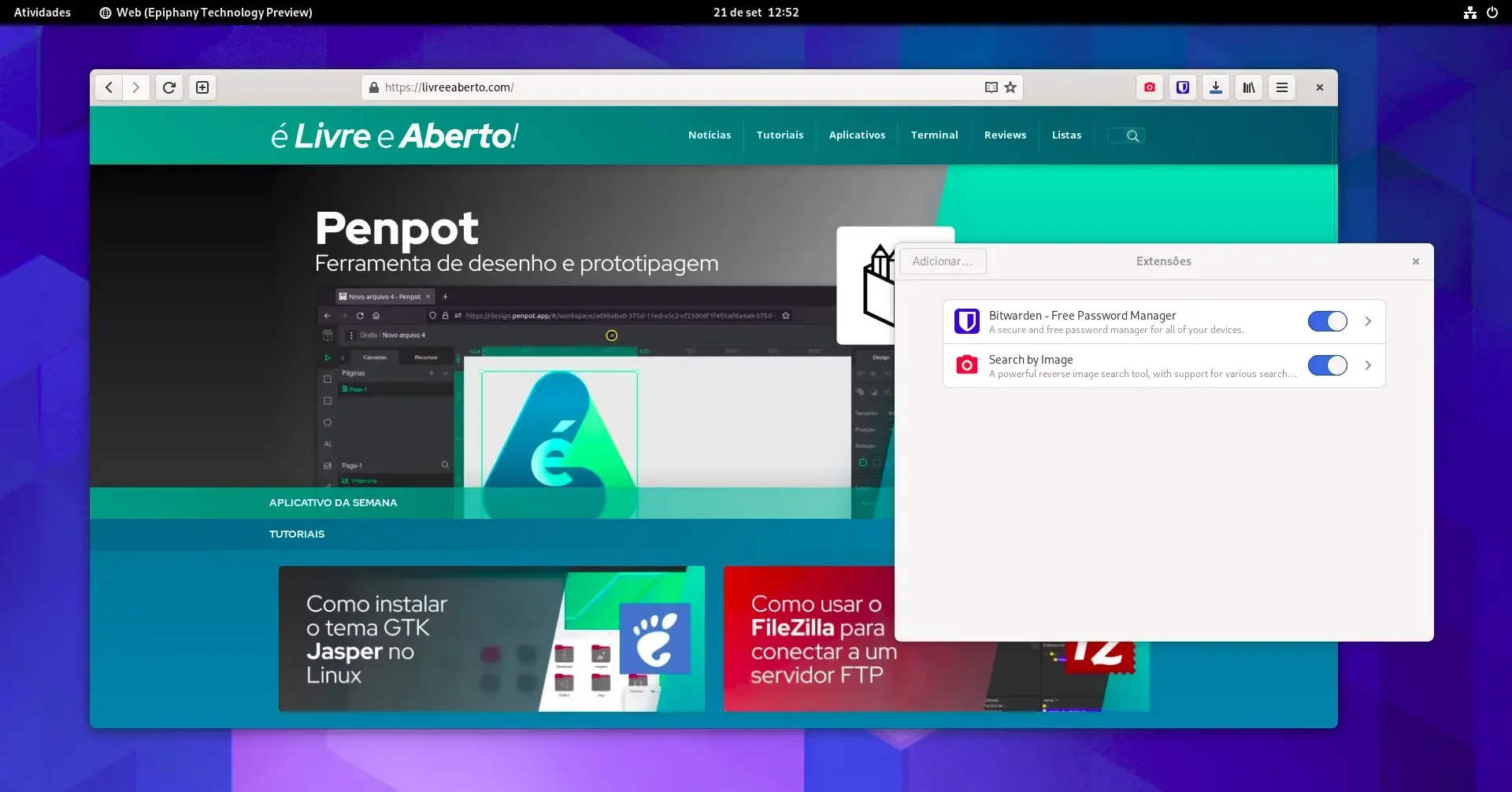Open the Aplicativos menu item
The height and width of the screenshot is (792, 1512).
(857, 135)
